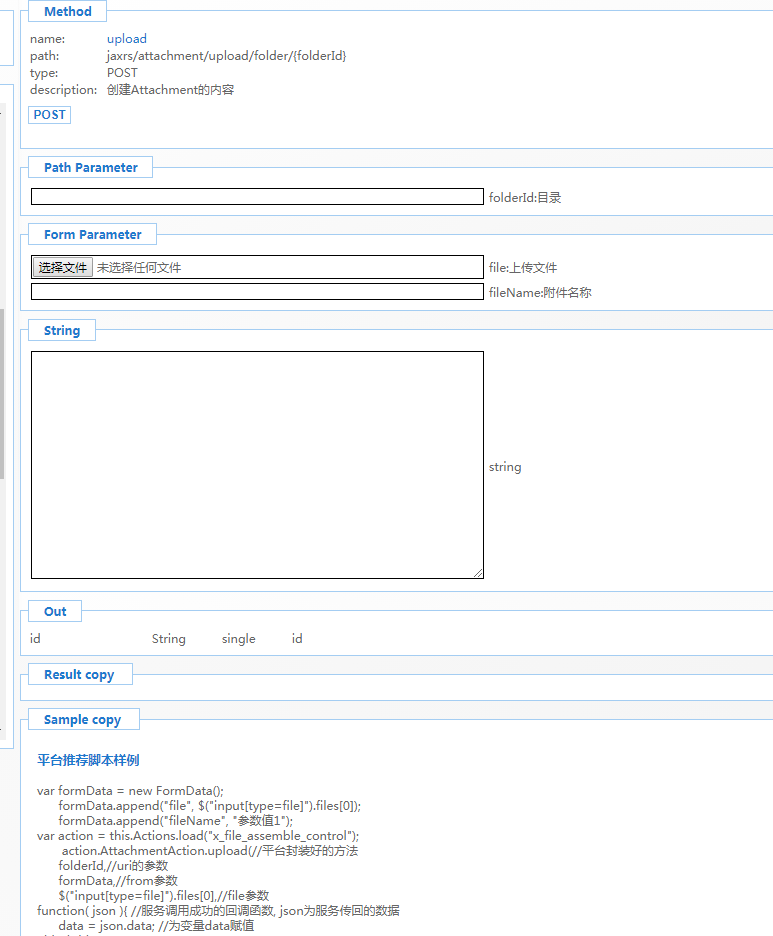Click the var formData = new FormData() line
Viewport: 773px width, 936px height.
tap(130, 791)
